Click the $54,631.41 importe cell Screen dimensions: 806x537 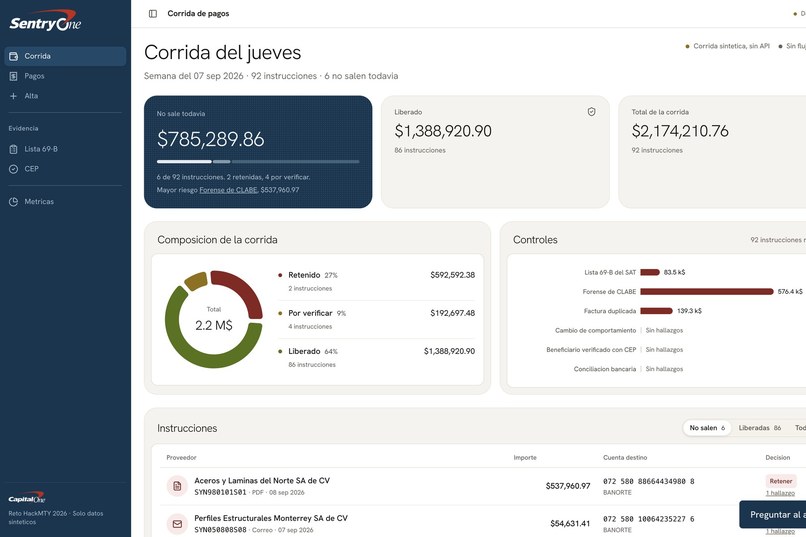[x=570, y=524]
